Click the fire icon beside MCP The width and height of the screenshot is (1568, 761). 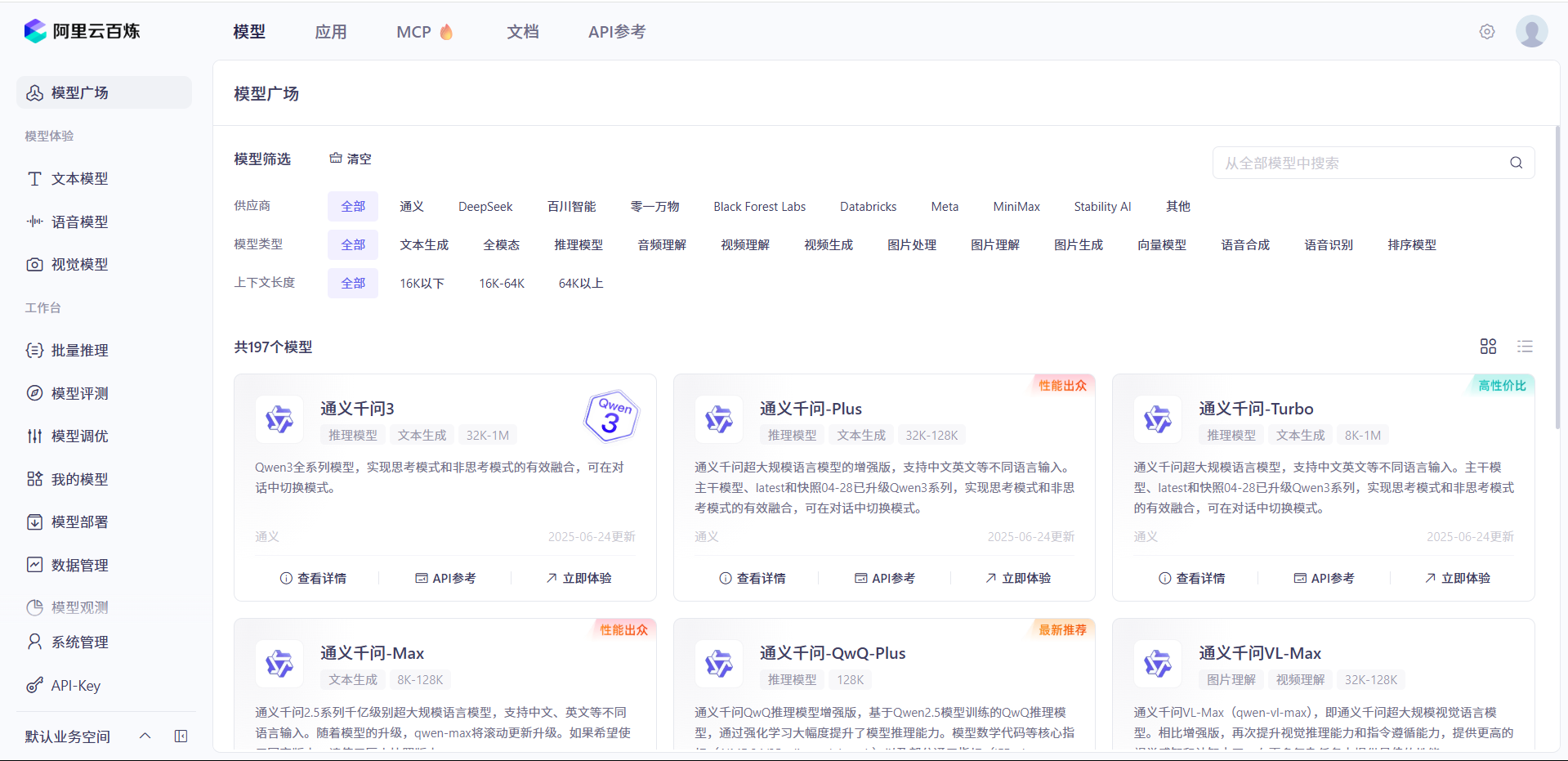coord(446,32)
